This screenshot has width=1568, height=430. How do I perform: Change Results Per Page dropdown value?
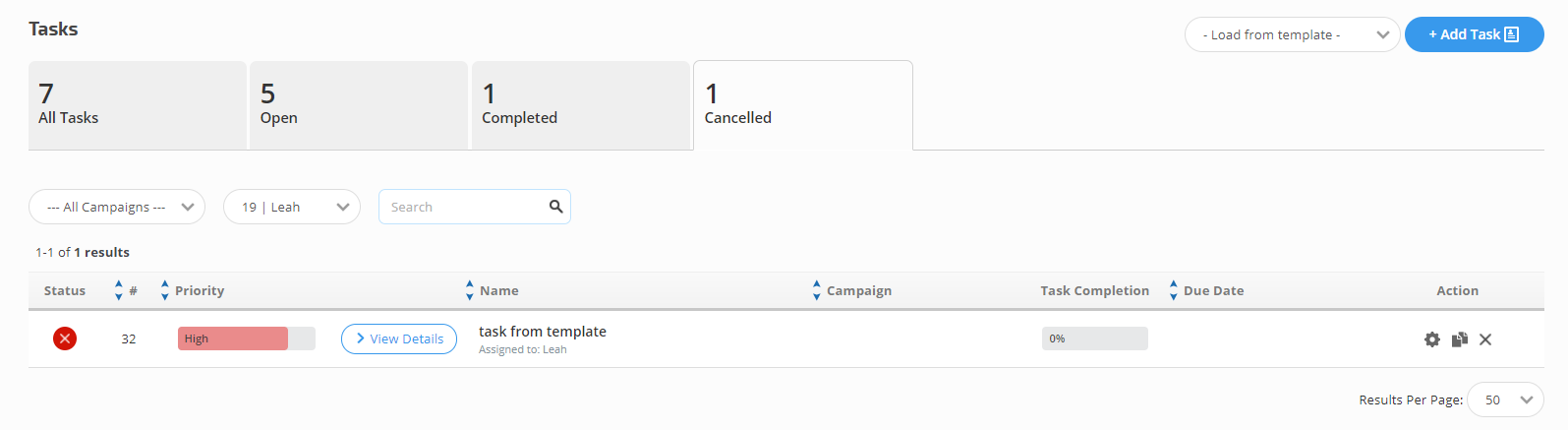(1505, 399)
